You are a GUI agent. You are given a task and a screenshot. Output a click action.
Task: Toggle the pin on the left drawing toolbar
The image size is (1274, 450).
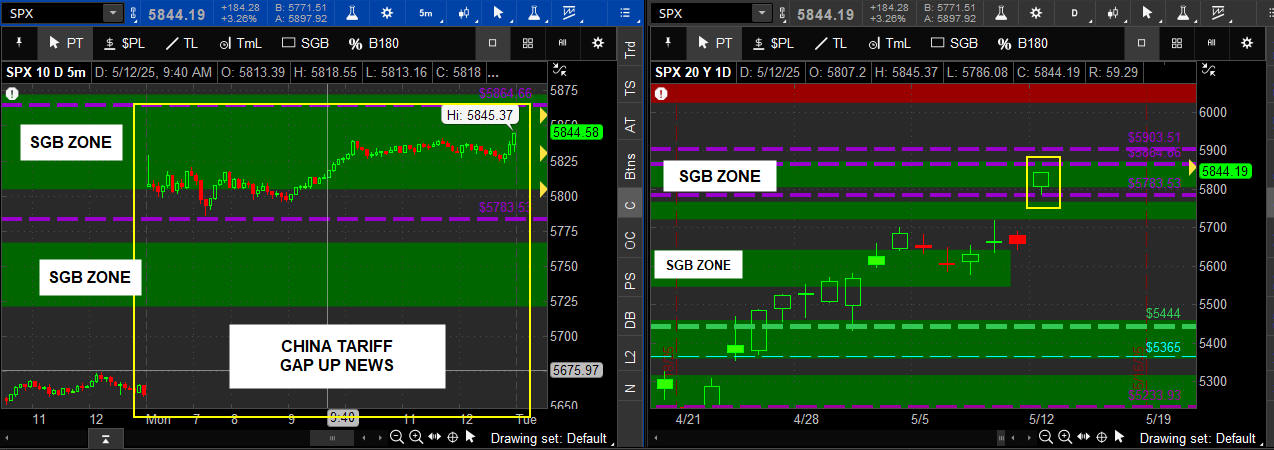tap(19, 43)
